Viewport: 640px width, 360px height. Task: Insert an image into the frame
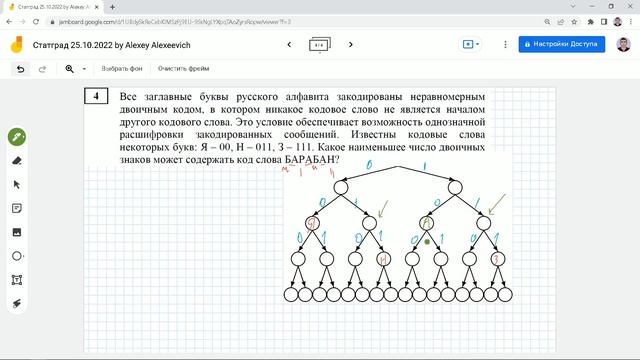click(x=17, y=232)
